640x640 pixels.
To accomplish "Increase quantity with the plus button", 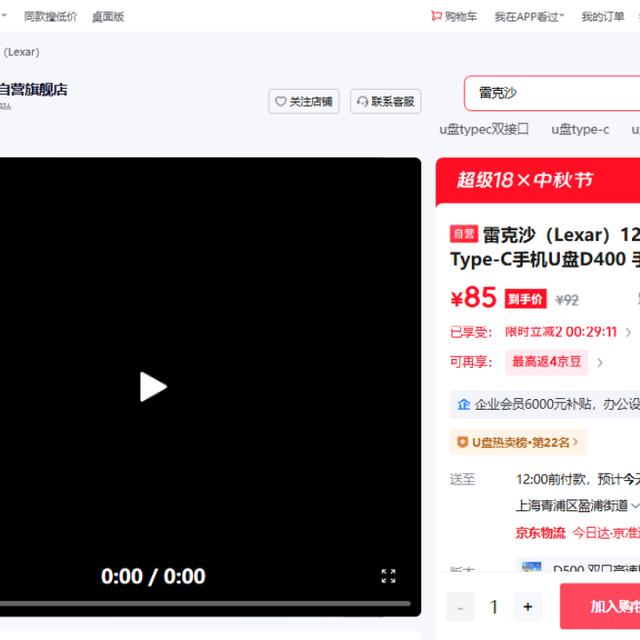I will [x=527, y=607].
